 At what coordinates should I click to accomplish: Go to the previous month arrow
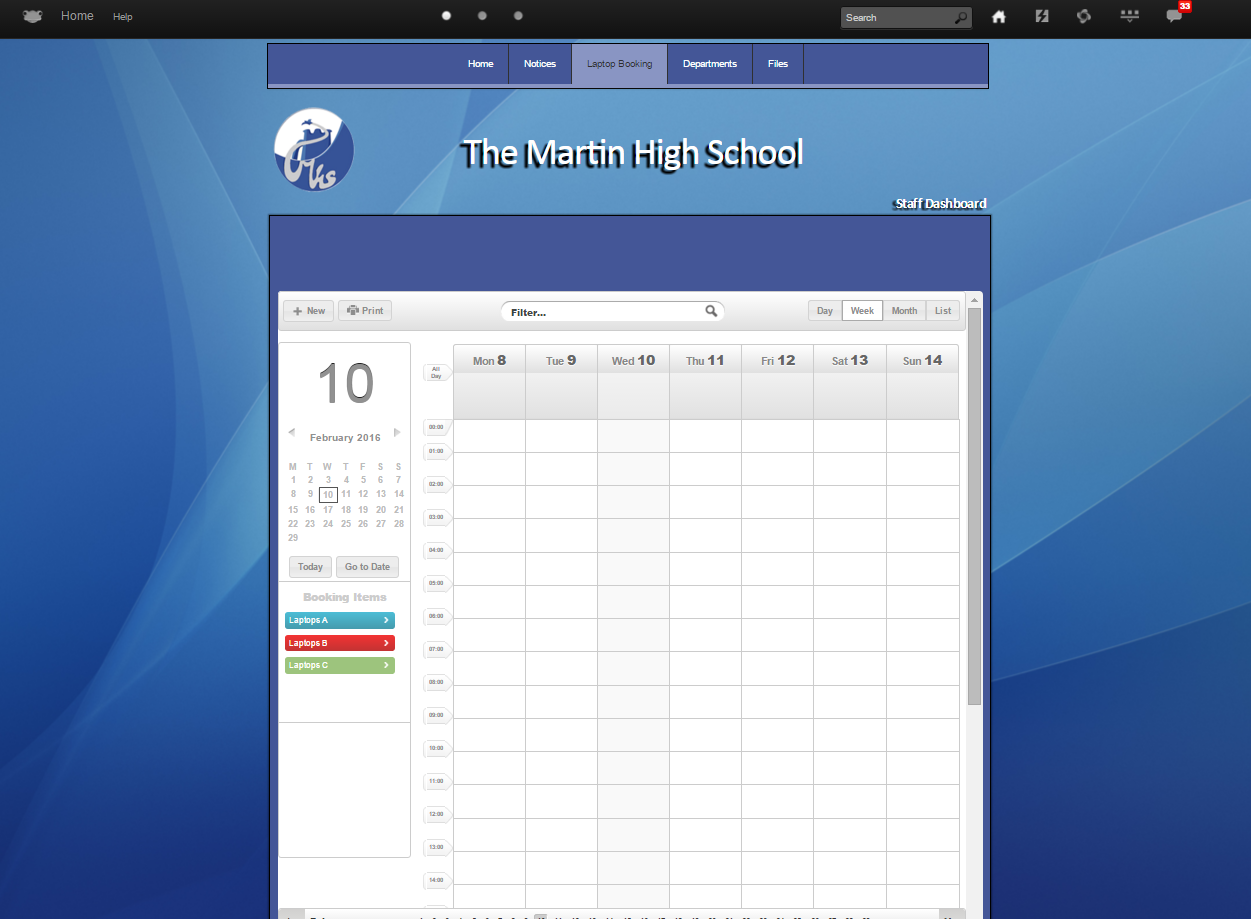[291, 433]
